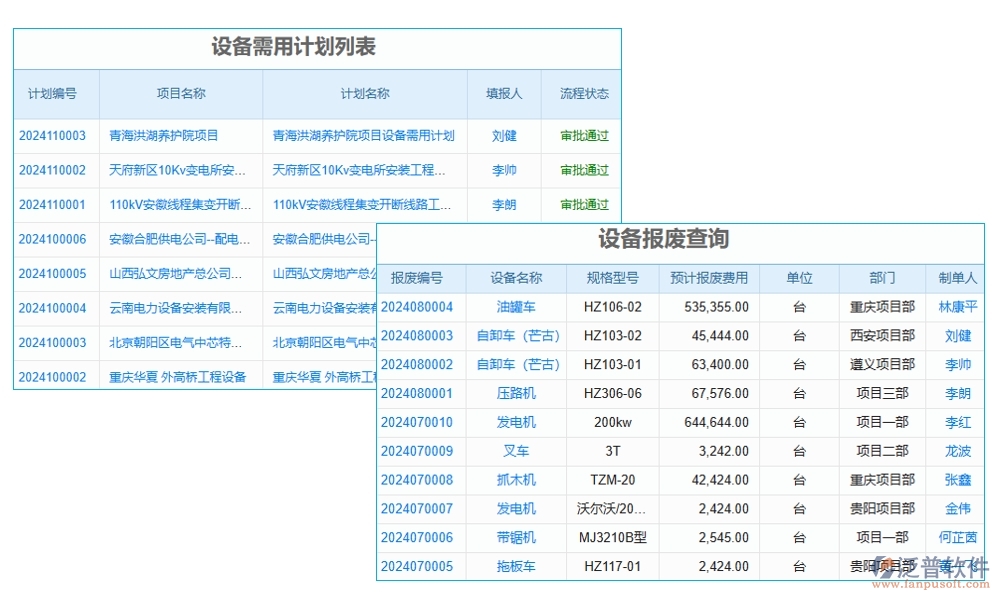Screen dimensions: 1000x600
Task: Sort by 预计报废费用 column header
Action: point(709,278)
